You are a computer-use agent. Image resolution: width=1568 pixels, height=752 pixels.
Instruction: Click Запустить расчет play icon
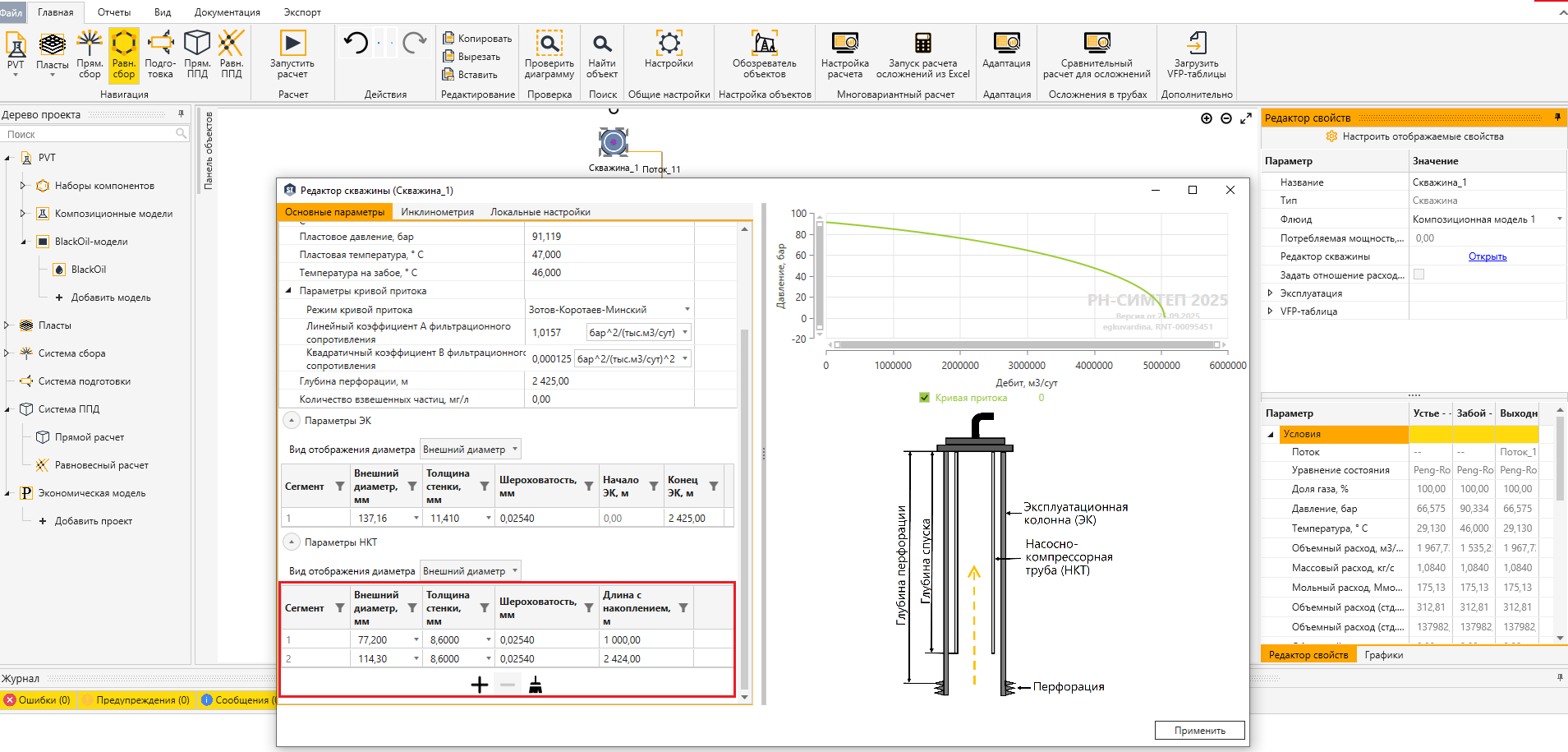coord(292,44)
